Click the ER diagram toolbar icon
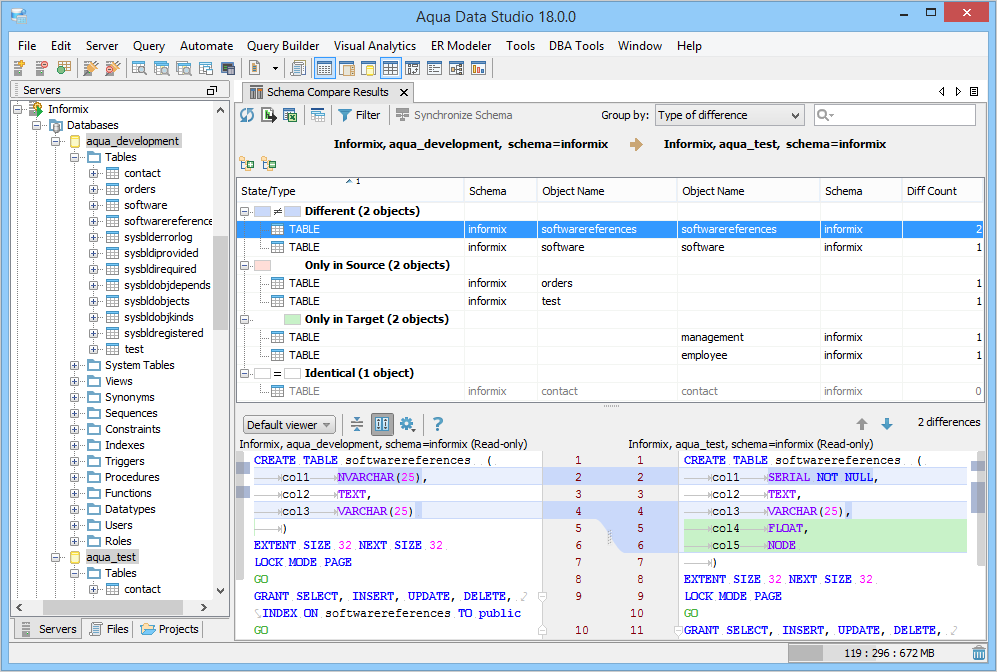The image size is (997, 672). click(x=456, y=68)
